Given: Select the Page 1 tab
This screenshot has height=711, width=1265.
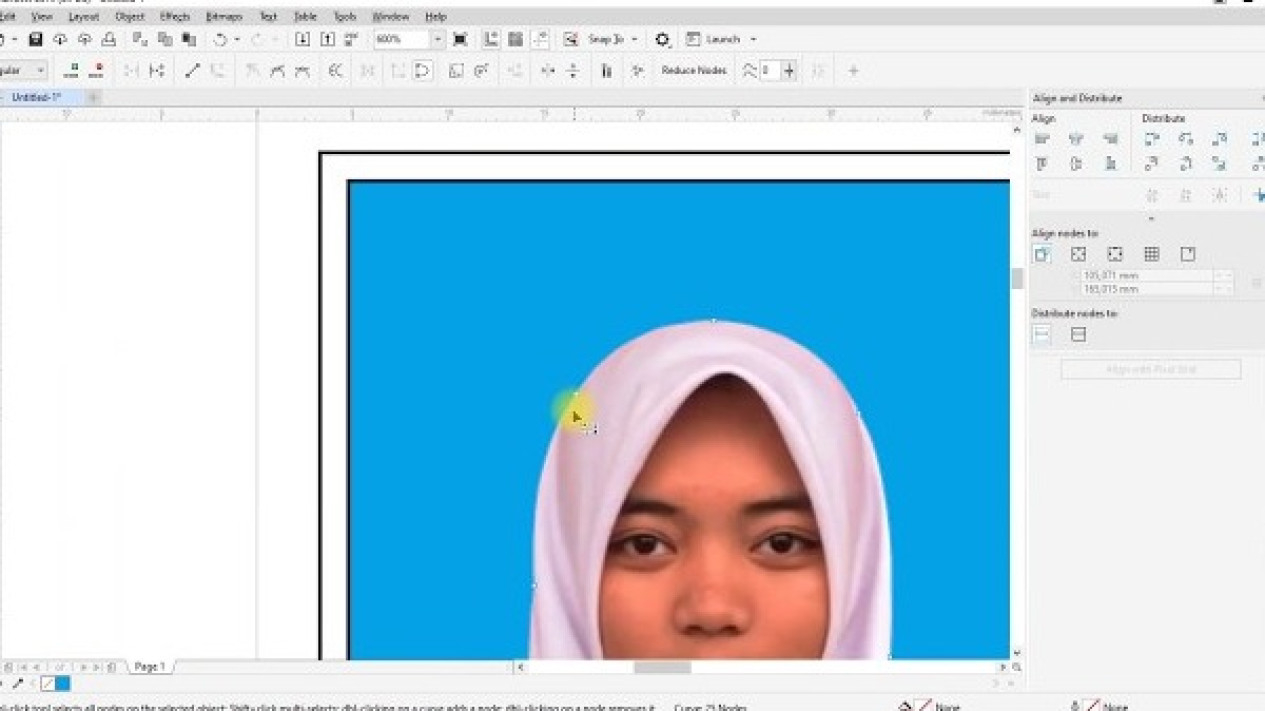Looking at the screenshot, I should pyautogui.click(x=150, y=666).
